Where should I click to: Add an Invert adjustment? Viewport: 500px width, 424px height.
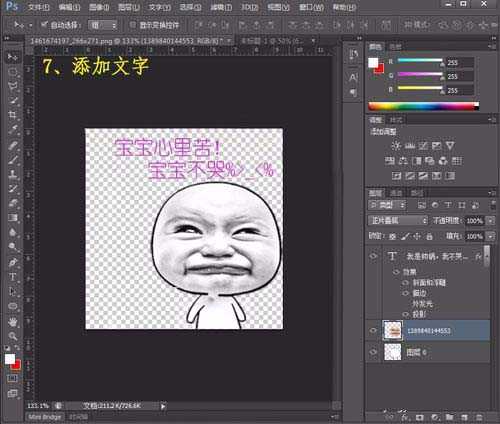[x=396, y=176]
